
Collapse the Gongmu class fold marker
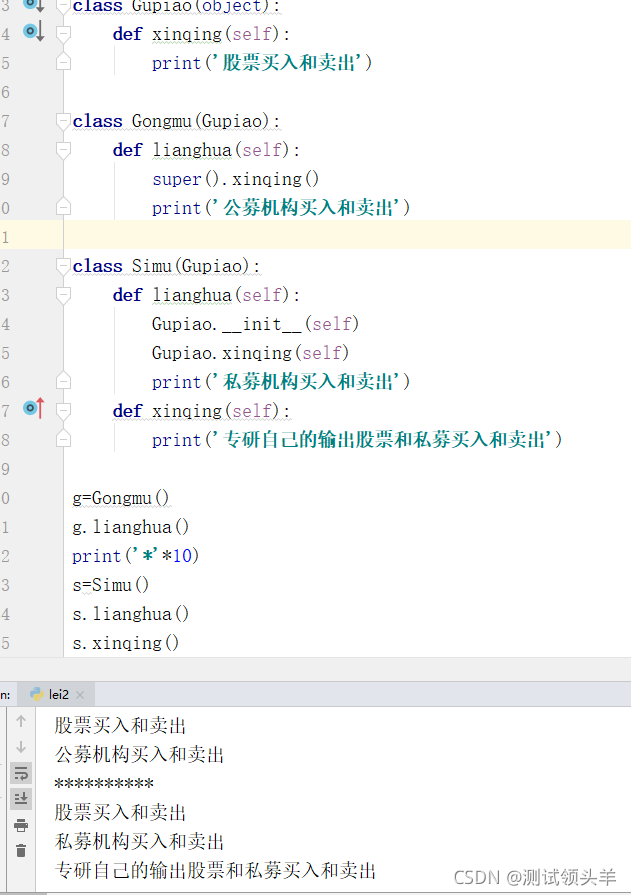[x=64, y=121]
